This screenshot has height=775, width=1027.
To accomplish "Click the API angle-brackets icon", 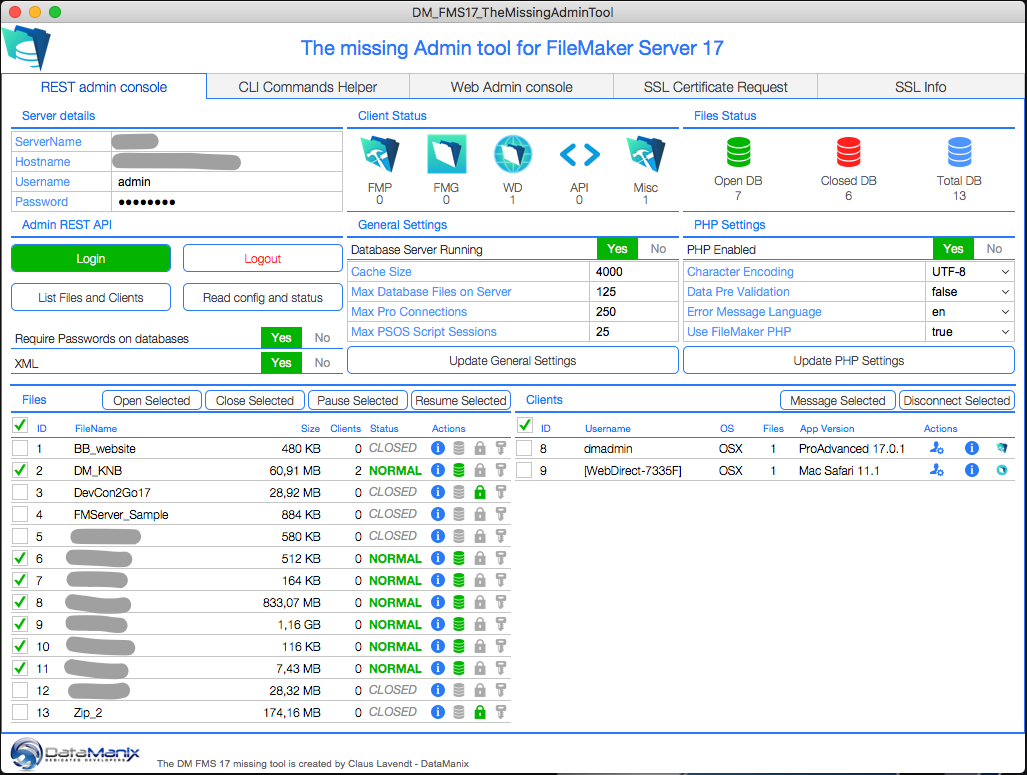I will tap(580, 155).
